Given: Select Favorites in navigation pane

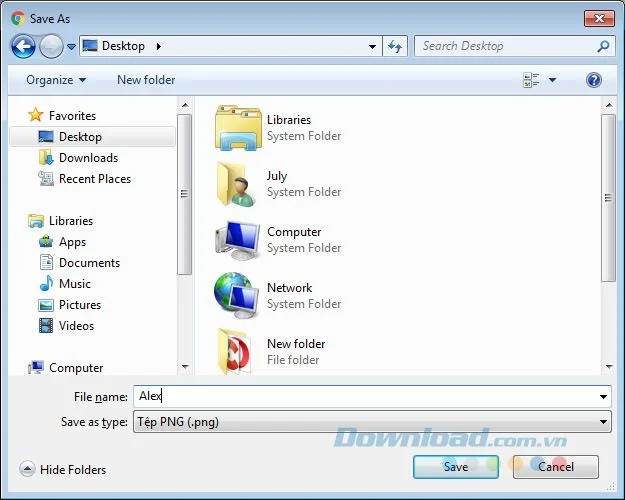Looking at the screenshot, I should 72,116.
